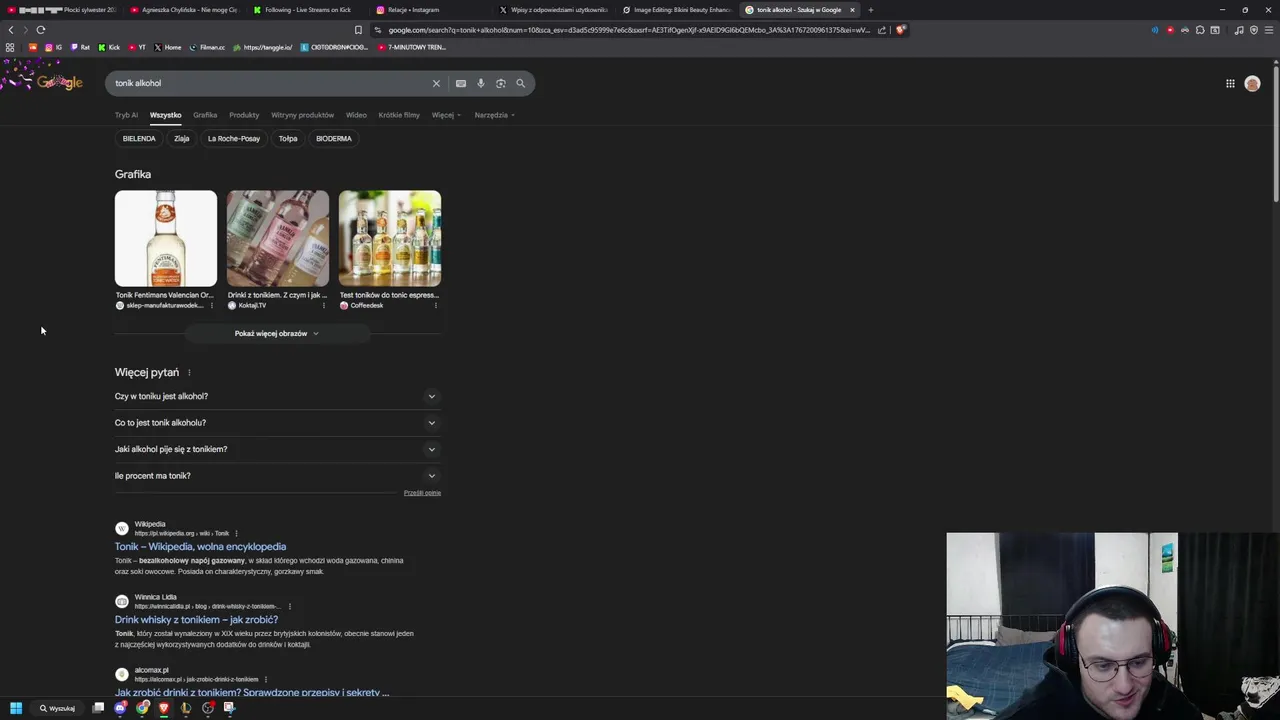Switch to the Relacje • Instagram browser tab
Viewport: 1280px width, 720px height.
pyautogui.click(x=430, y=10)
